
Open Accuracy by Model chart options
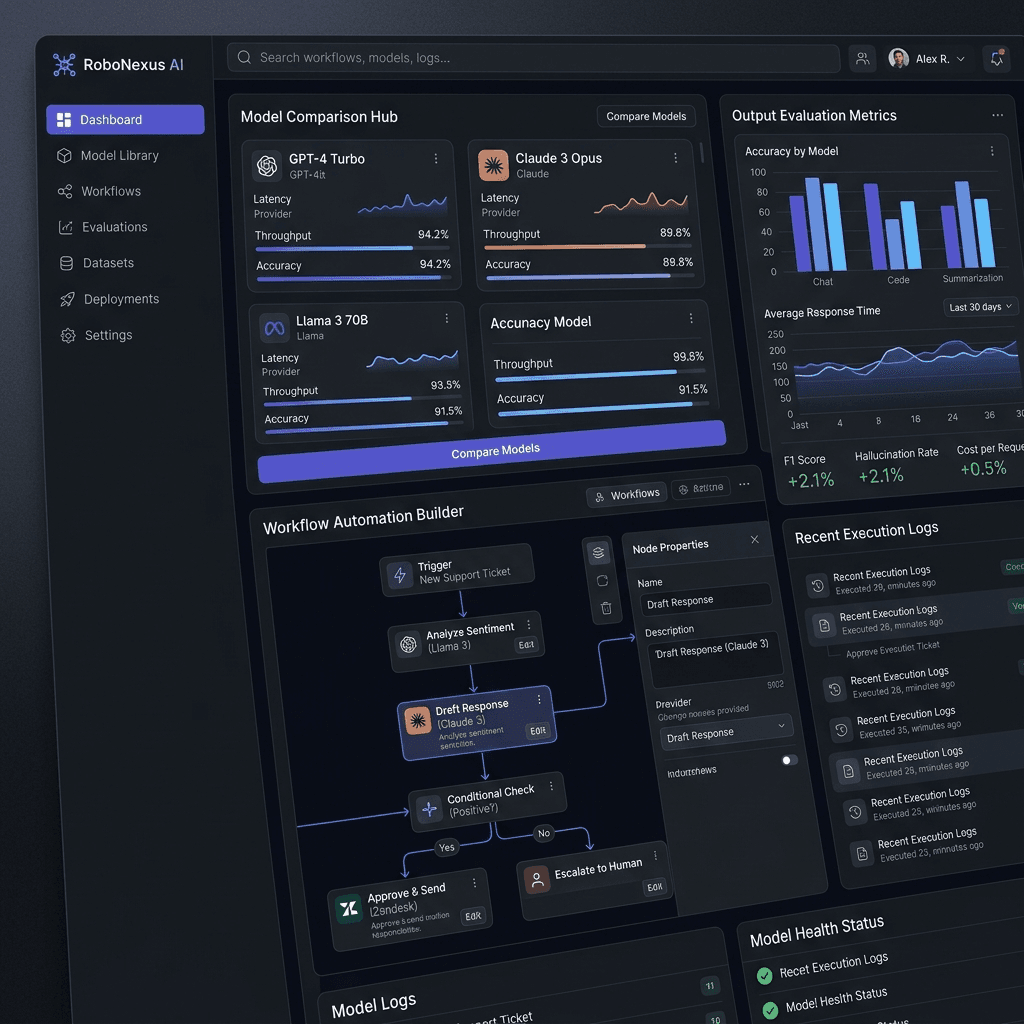992,151
